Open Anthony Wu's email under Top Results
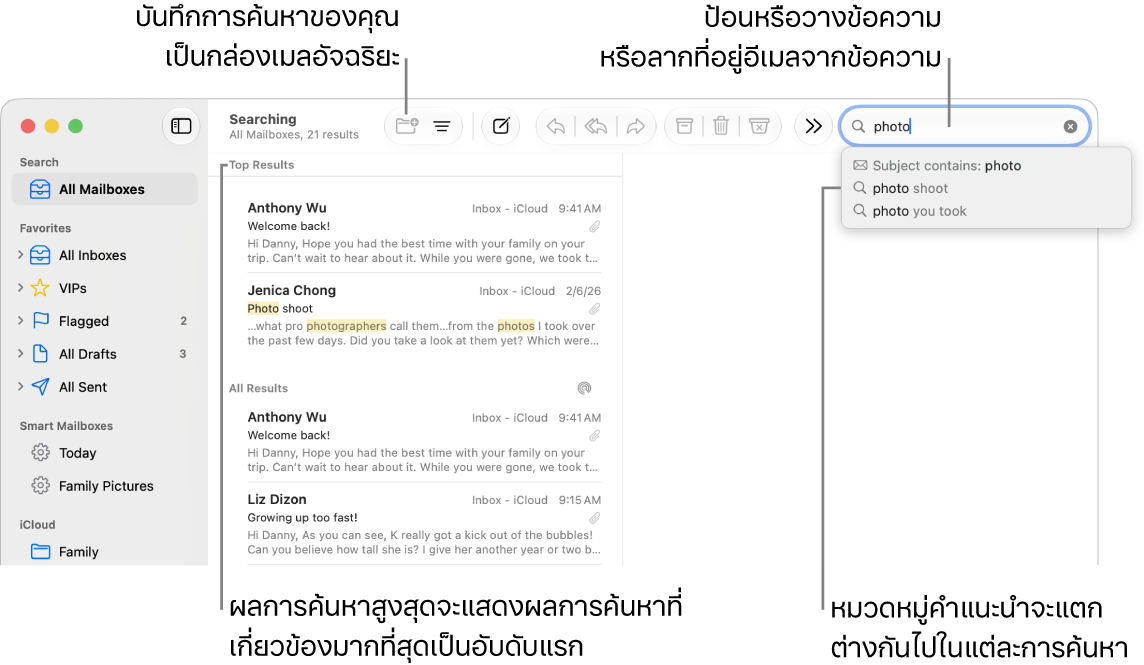This screenshot has height=665, width=1144. 423,233
